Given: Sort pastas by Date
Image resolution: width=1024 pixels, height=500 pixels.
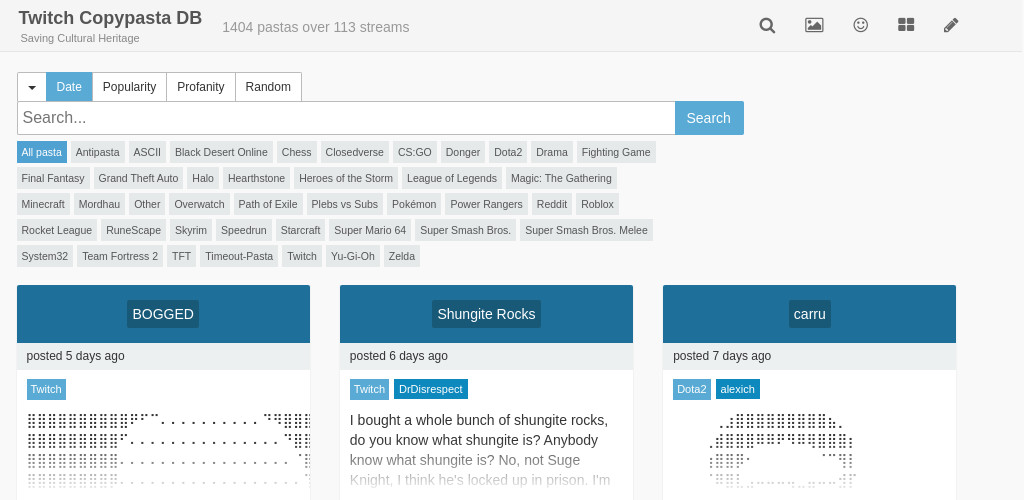Looking at the screenshot, I should tap(69, 87).
